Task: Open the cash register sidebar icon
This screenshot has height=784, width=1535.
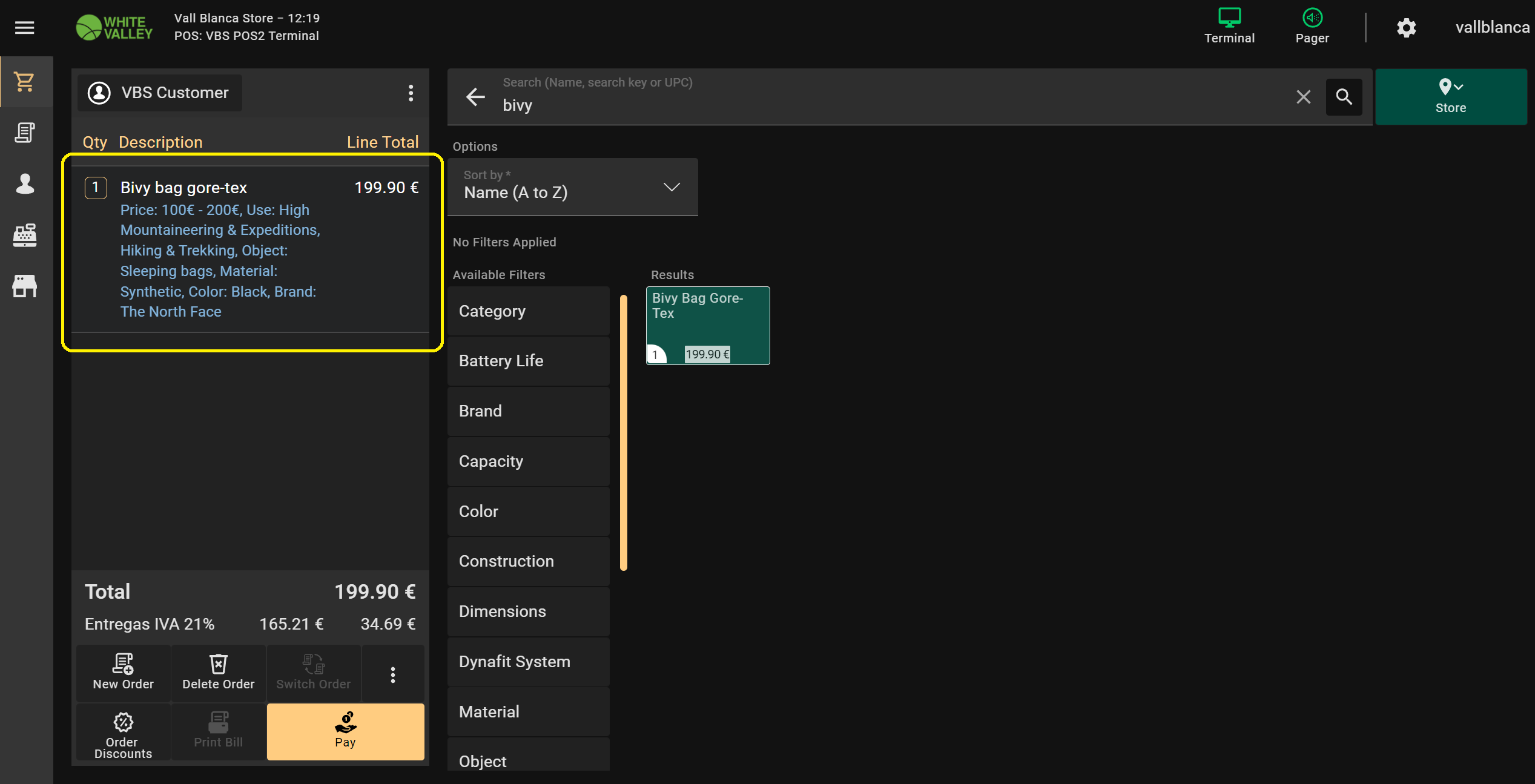Action: pos(25,235)
